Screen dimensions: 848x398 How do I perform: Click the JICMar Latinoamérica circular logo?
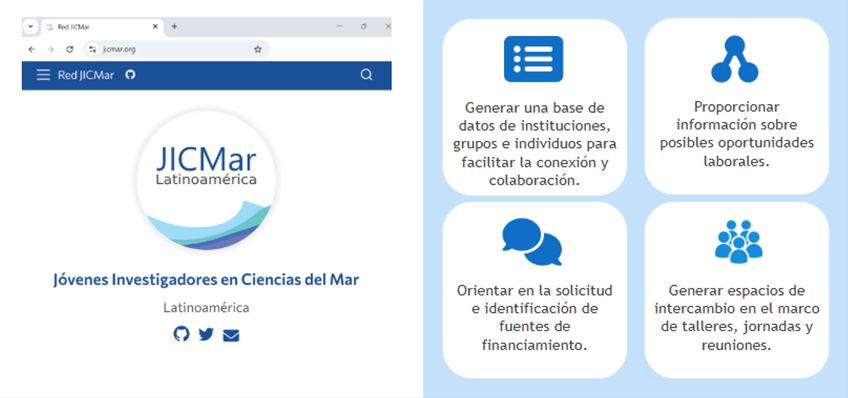(207, 182)
